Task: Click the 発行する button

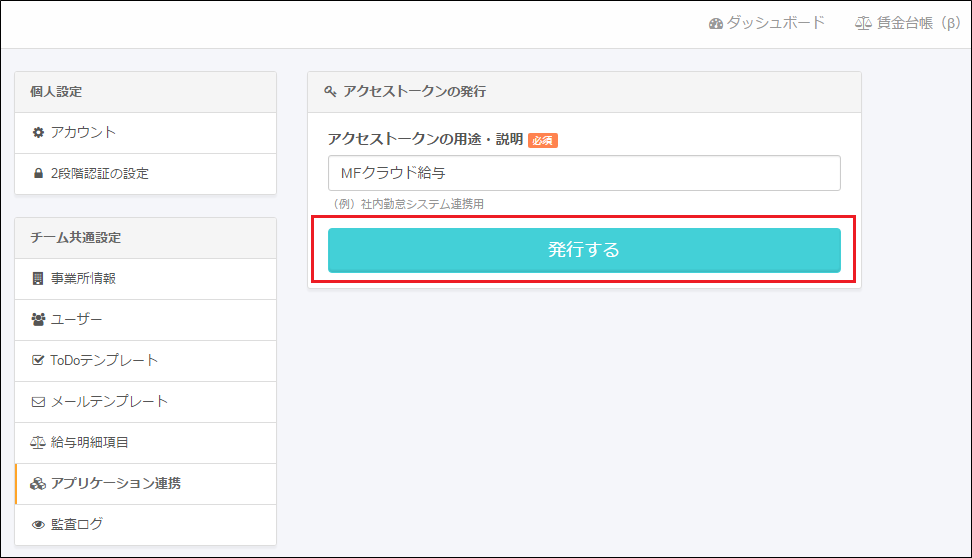Action: (x=584, y=250)
